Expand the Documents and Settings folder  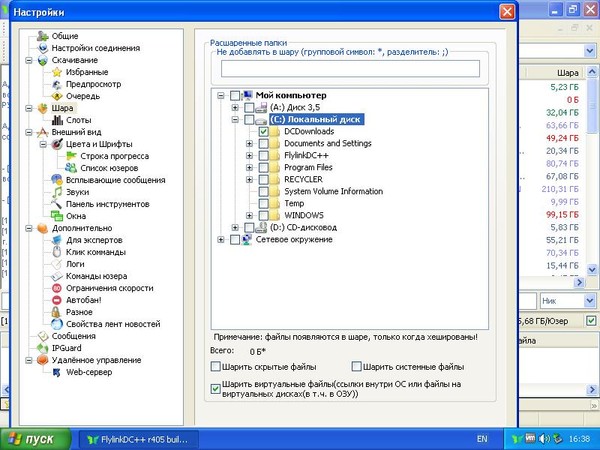click(x=249, y=143)
